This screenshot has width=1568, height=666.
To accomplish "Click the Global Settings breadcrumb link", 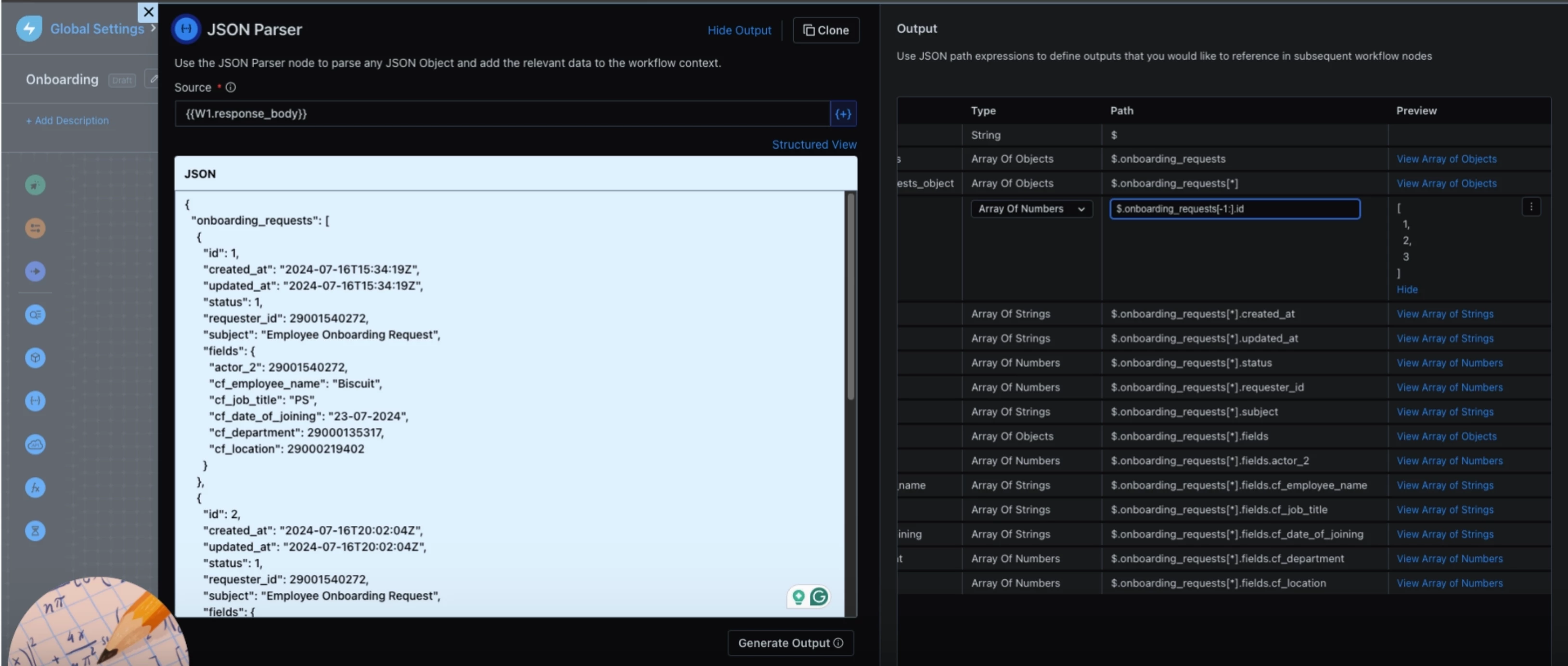I will pyautogui.click(x=97, y=28).
